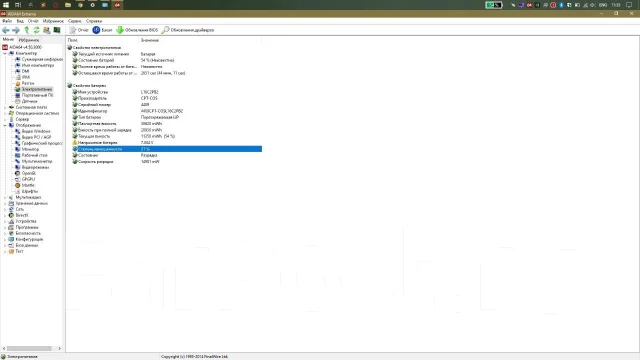640x360 pixels.
Task: Expand the Операционная система node
Action: [x=5, y=113]
